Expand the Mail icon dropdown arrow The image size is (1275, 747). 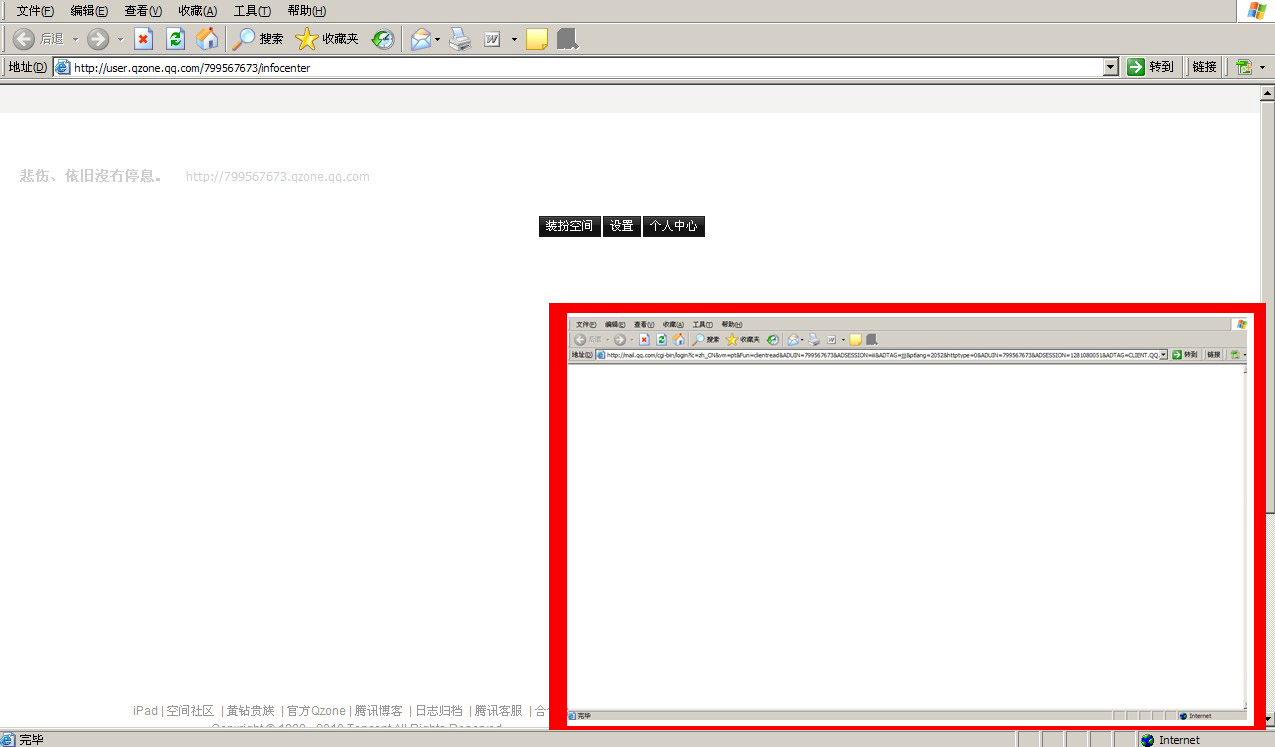[438, 39]
